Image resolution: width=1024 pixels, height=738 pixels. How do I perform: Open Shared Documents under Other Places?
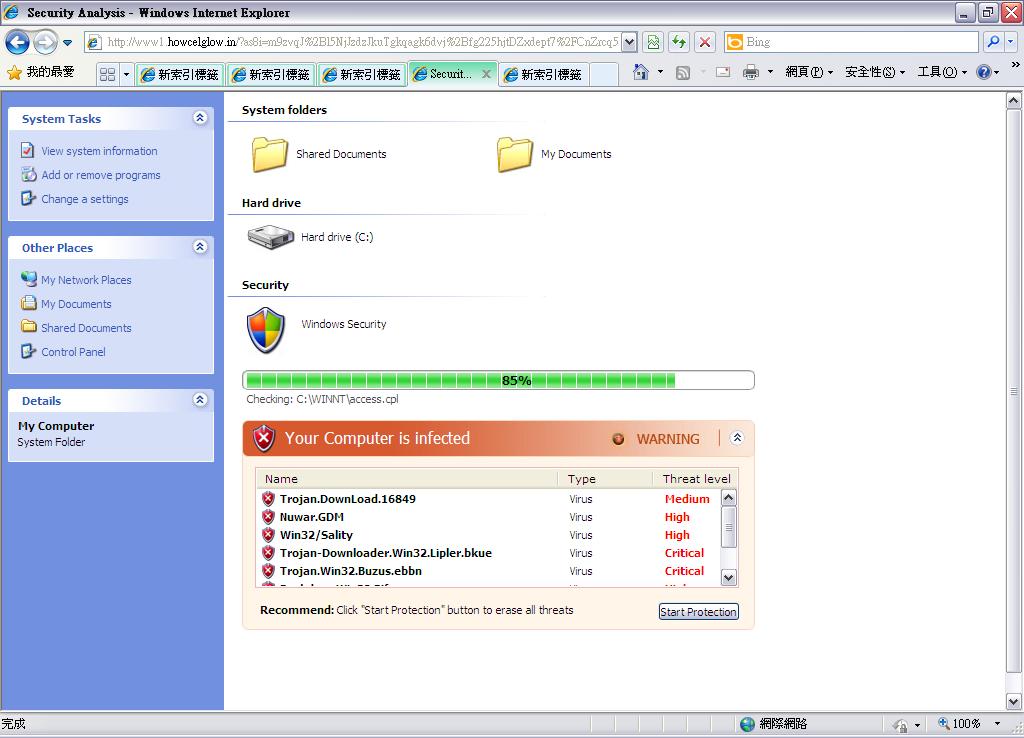86,328
